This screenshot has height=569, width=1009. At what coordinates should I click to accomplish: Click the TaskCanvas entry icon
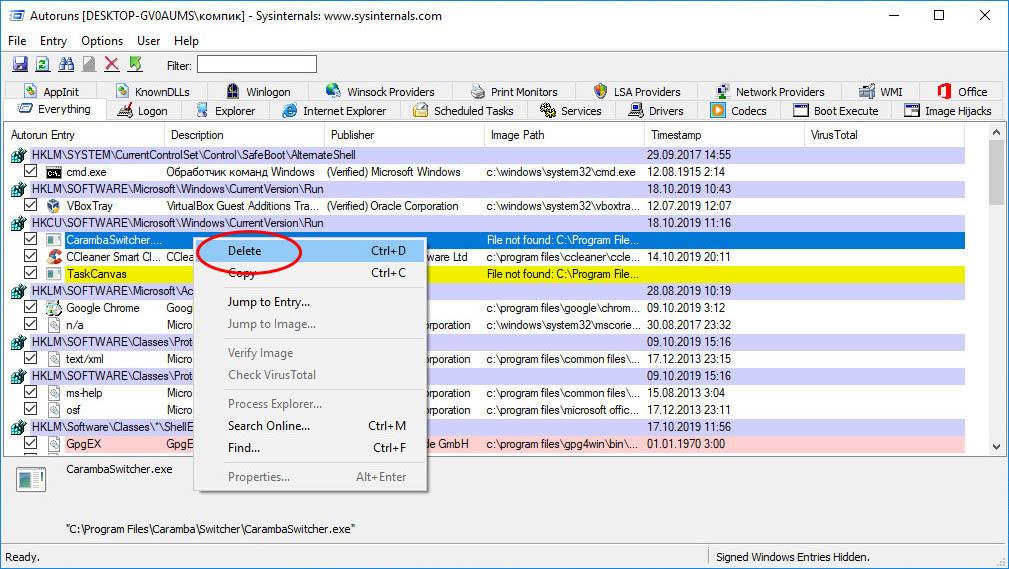point(54,274)
